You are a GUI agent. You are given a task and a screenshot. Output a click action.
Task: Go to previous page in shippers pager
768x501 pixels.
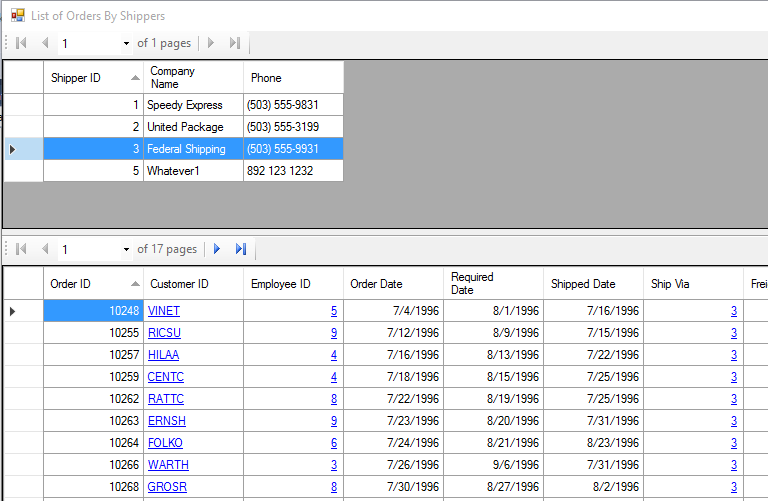click(45, 43)
